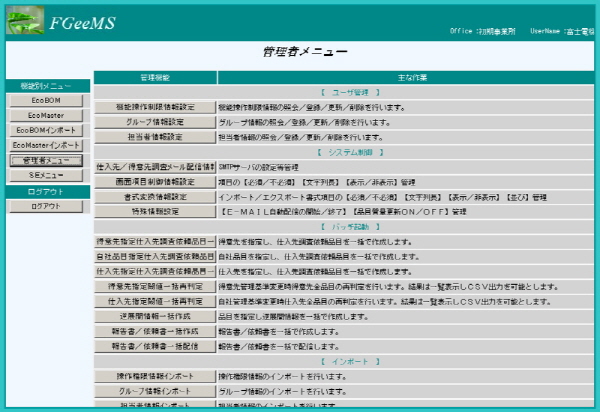Screen dimensions: 600x412
Task: Click 得意先指定閾値一括再判定 button
Action: coord(155,286)
